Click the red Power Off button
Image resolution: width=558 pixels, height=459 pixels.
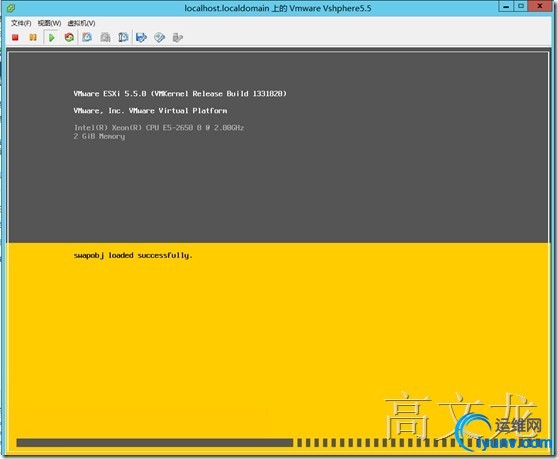(x=15, y=37)
